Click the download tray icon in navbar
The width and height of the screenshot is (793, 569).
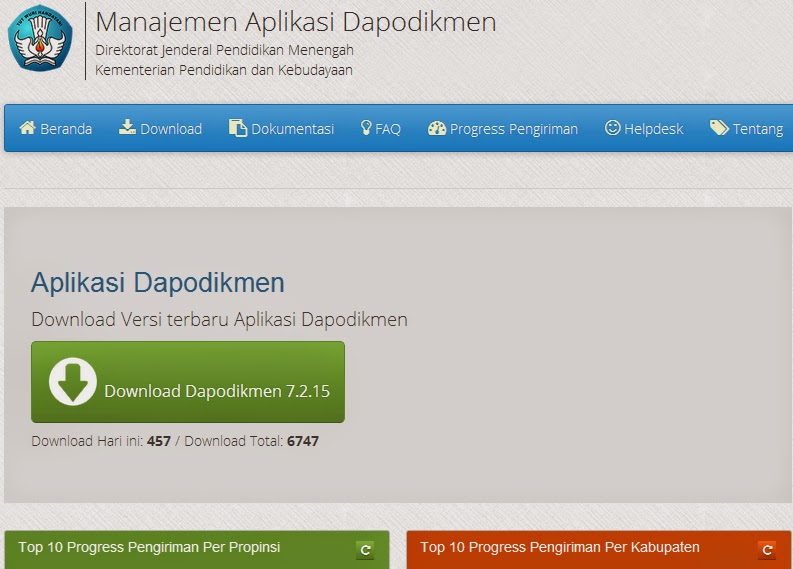127,127
